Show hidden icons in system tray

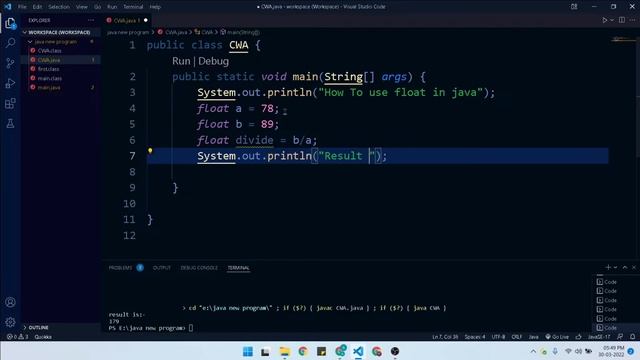point(533,351)
